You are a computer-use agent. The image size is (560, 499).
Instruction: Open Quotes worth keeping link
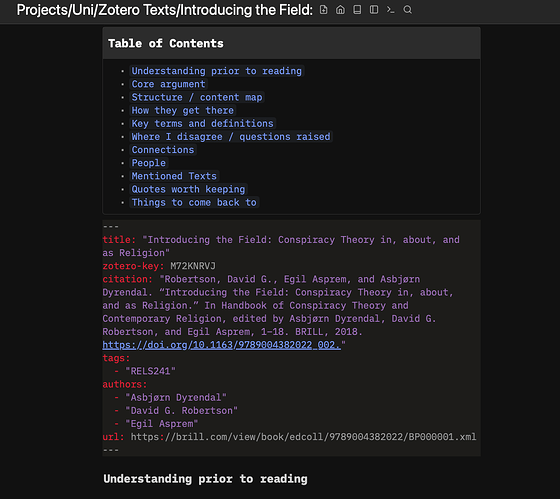click(x=188, y=189)
